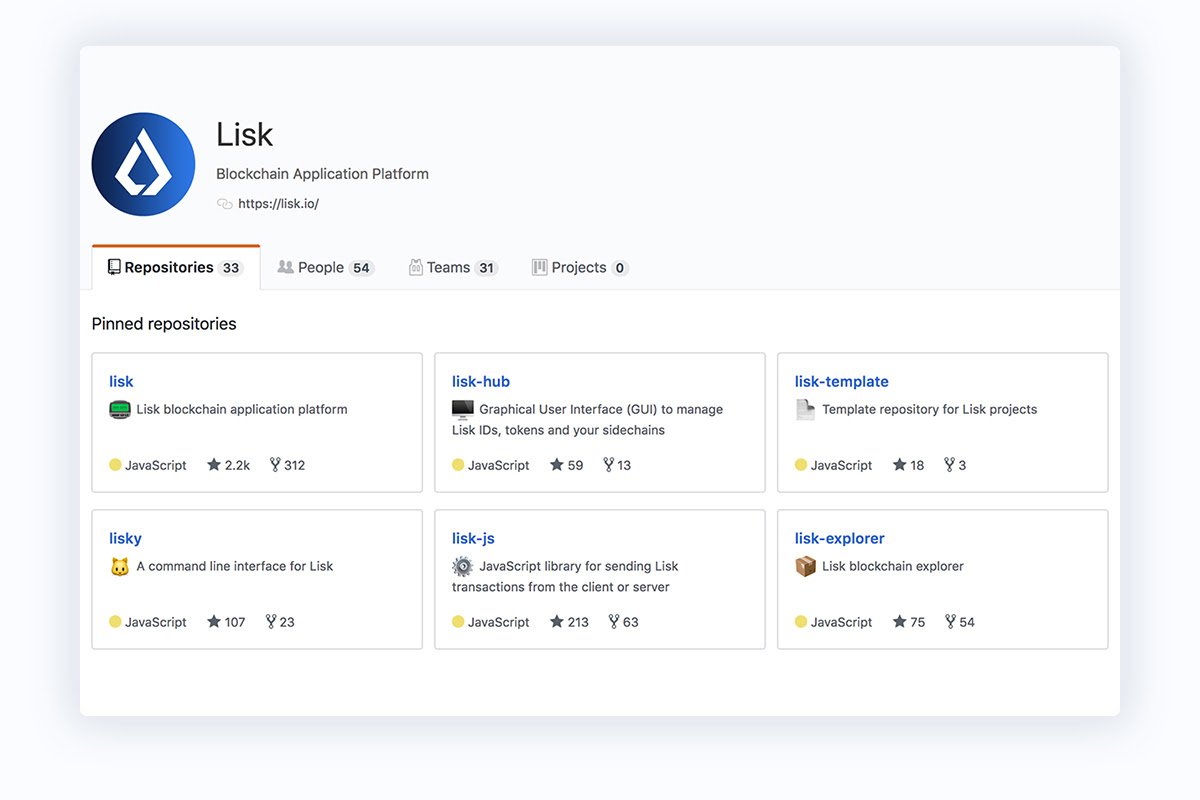Click 'Blockchain Application Platform' description text
Image resolution: width=1200 pixels, height=800 pixels.
(x=322, y=174)
